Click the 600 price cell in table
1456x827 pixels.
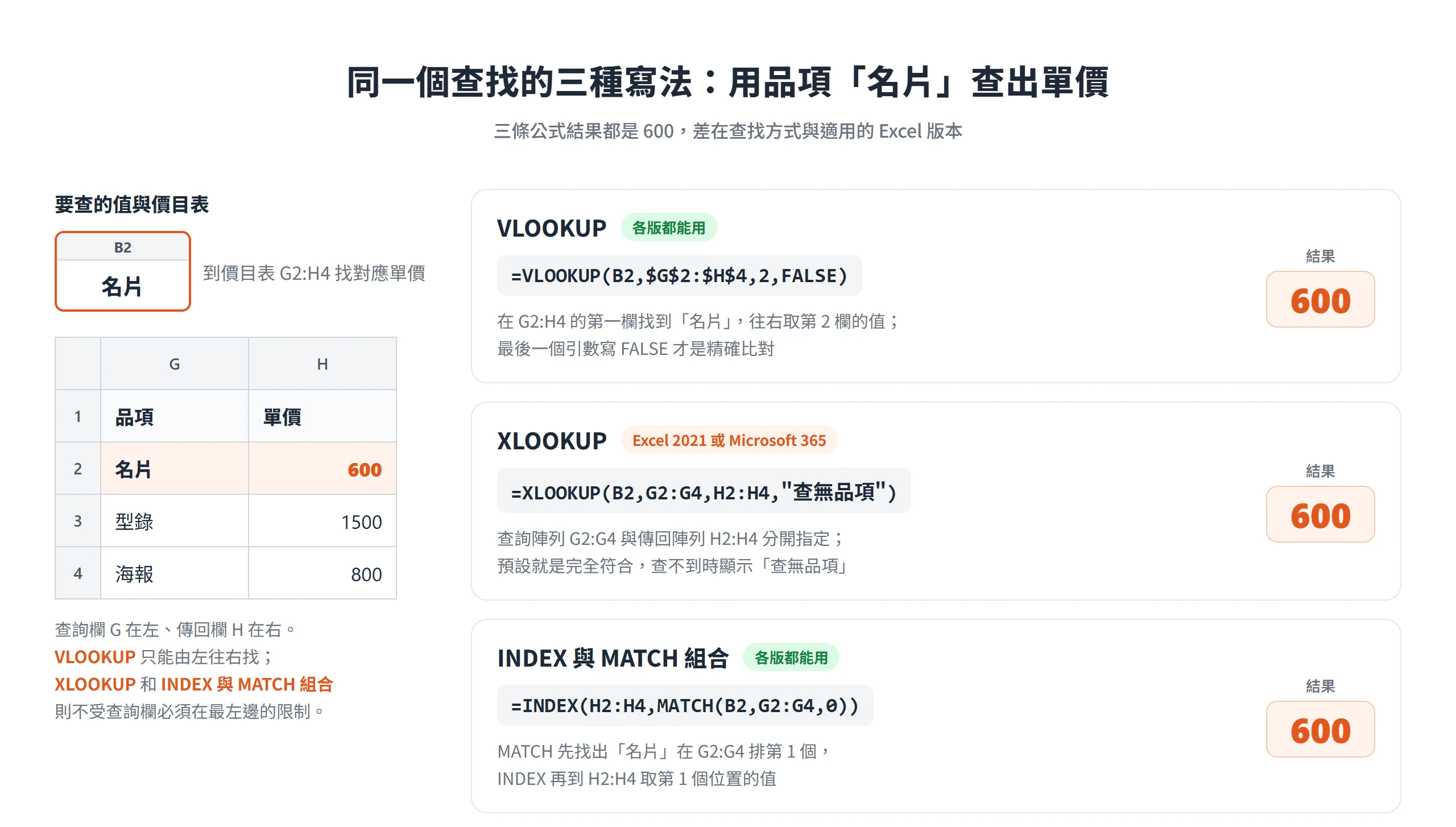coord(322,469)
